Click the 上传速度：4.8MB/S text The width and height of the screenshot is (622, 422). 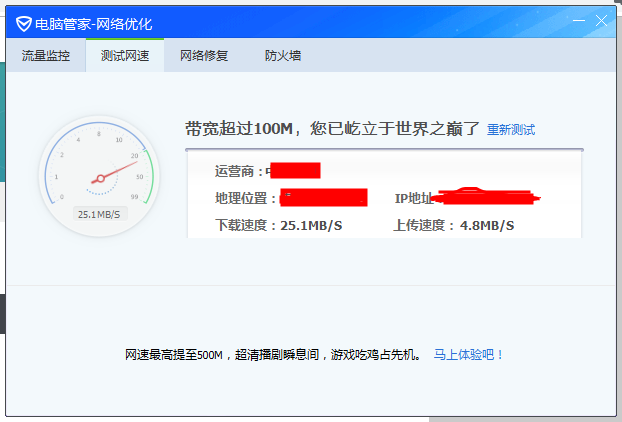coord(453,225)
